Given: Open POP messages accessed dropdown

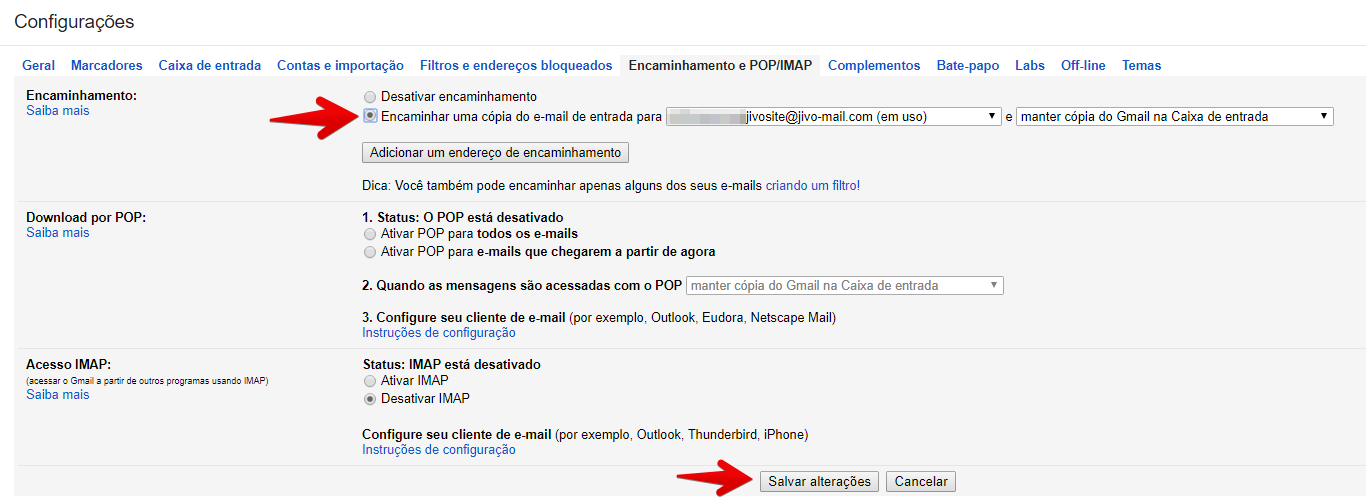Looking at the screenshot, I should (845, 286).
